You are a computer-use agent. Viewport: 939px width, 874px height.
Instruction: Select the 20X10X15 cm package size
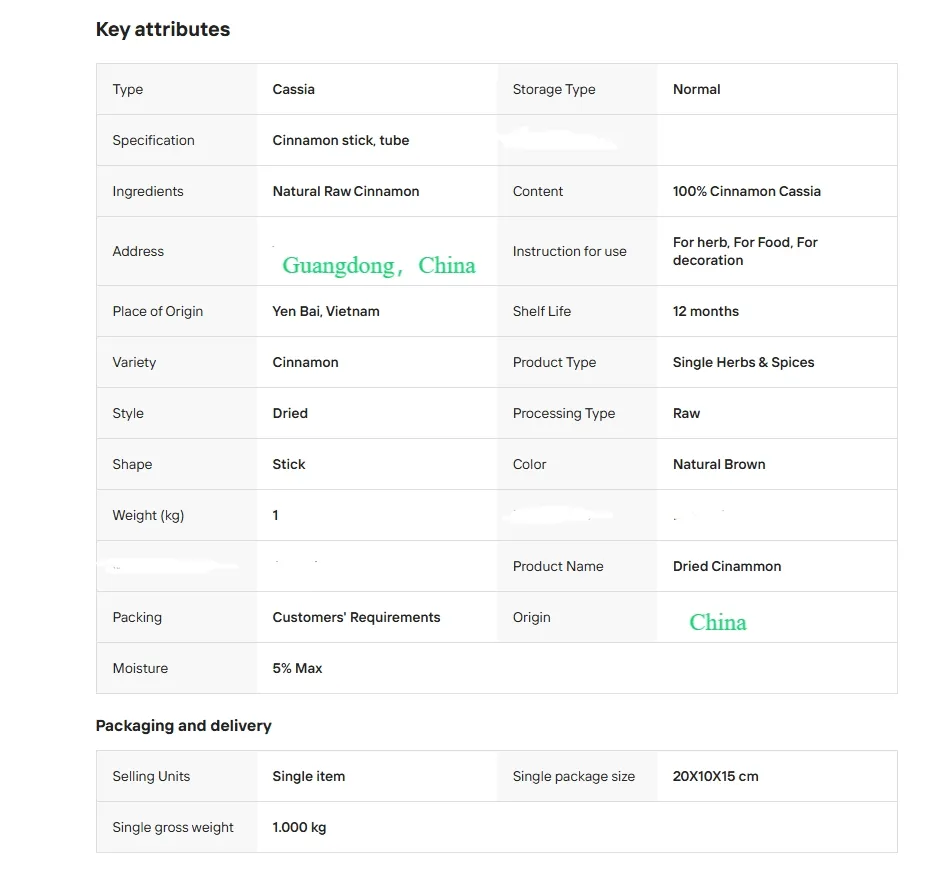tap(715, 776)
